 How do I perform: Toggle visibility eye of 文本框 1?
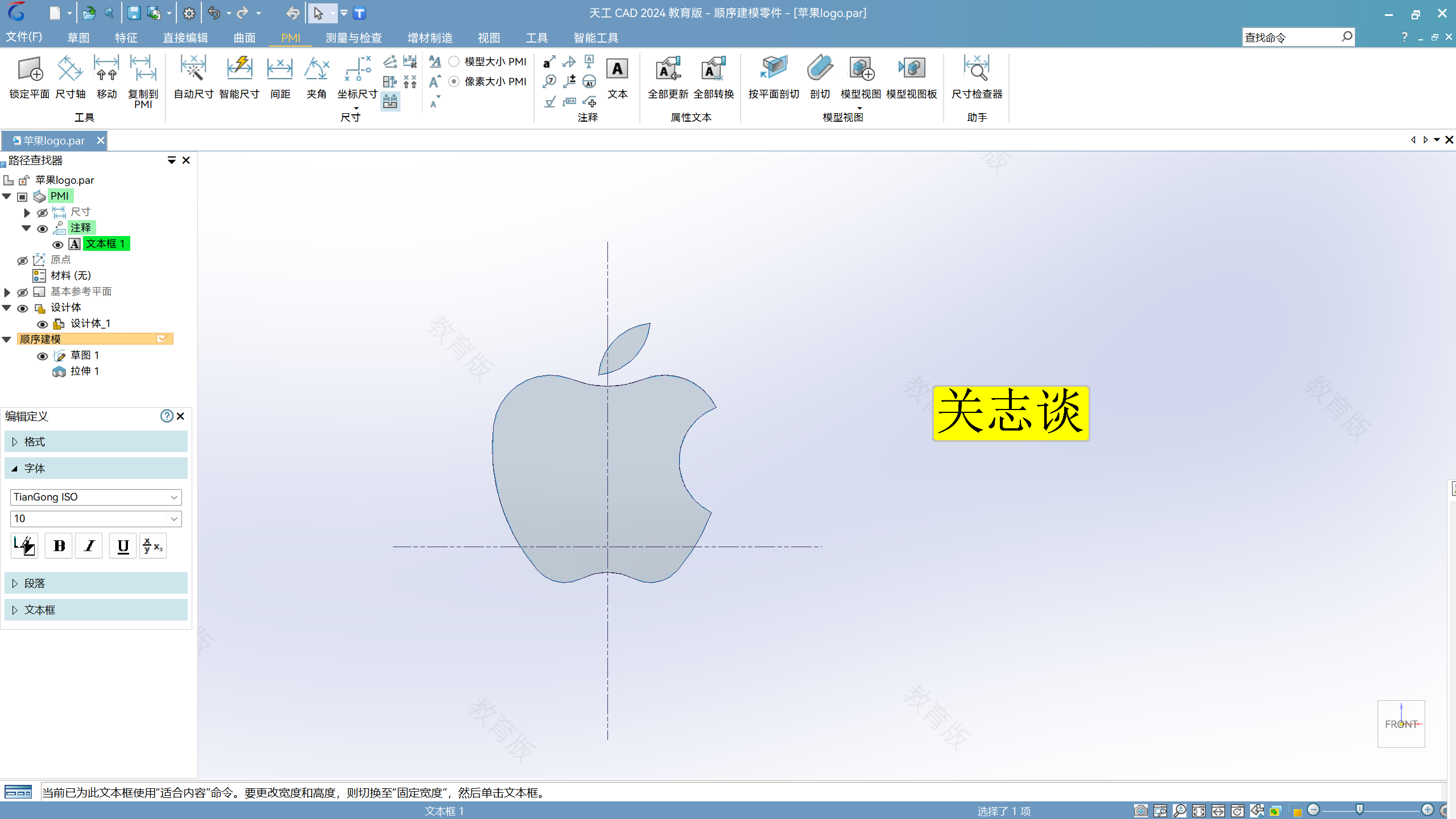click(57, 245)
